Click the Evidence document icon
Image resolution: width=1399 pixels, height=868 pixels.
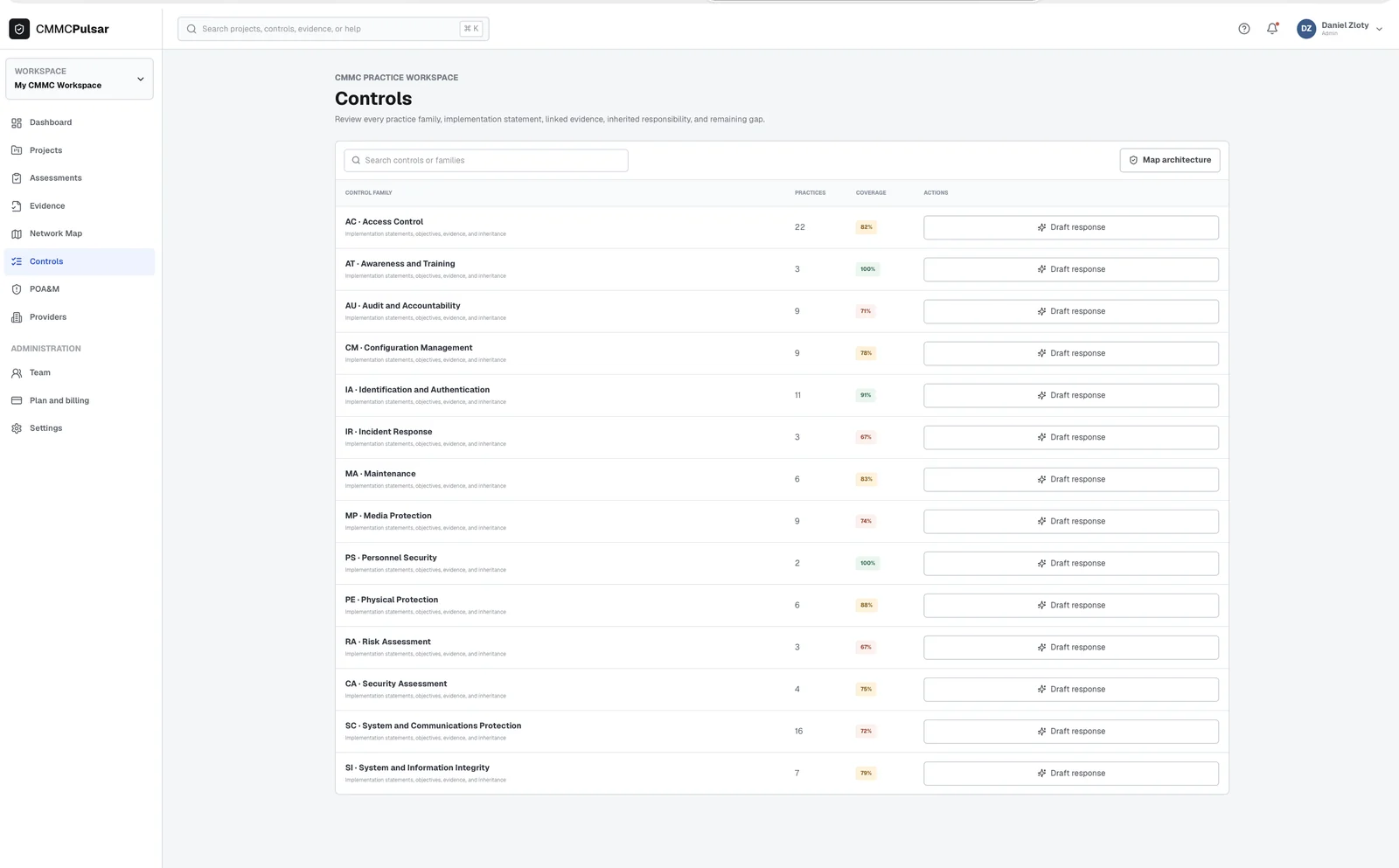point(17,206)
